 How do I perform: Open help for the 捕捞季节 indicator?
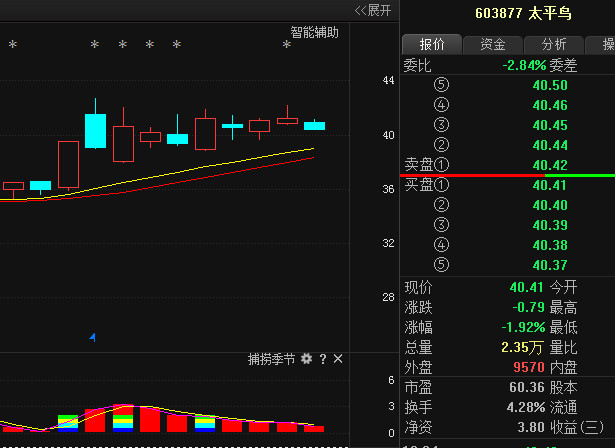(x=322, y=359)
